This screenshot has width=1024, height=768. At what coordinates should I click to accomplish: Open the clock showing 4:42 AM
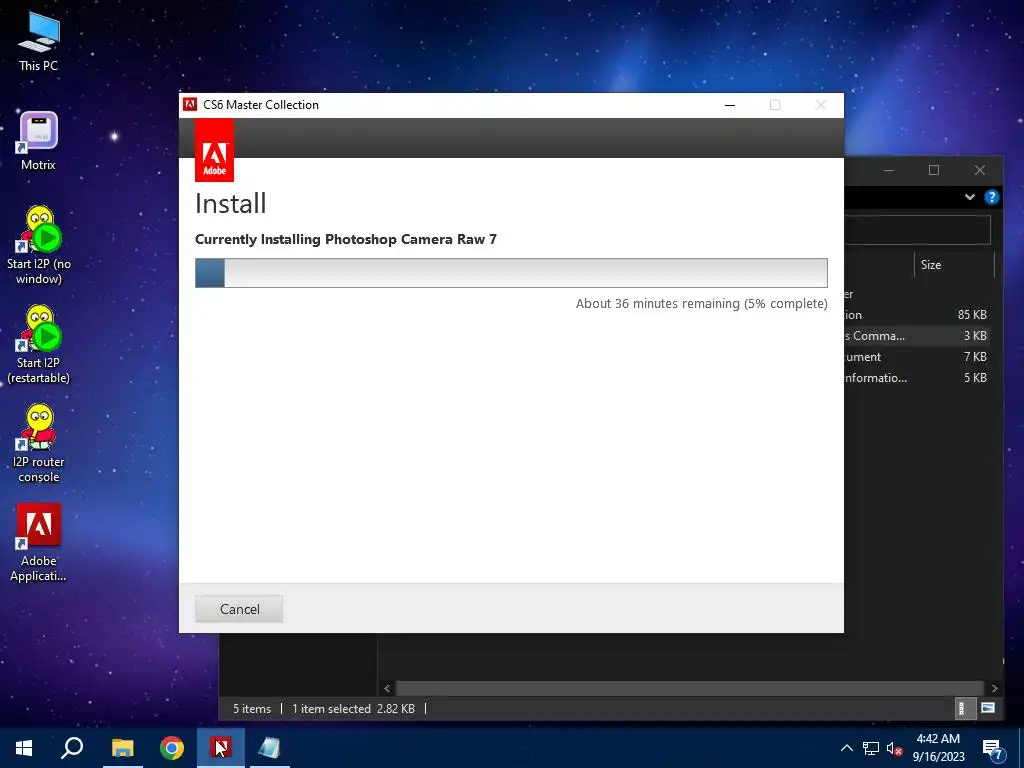(x=938, y=748)
